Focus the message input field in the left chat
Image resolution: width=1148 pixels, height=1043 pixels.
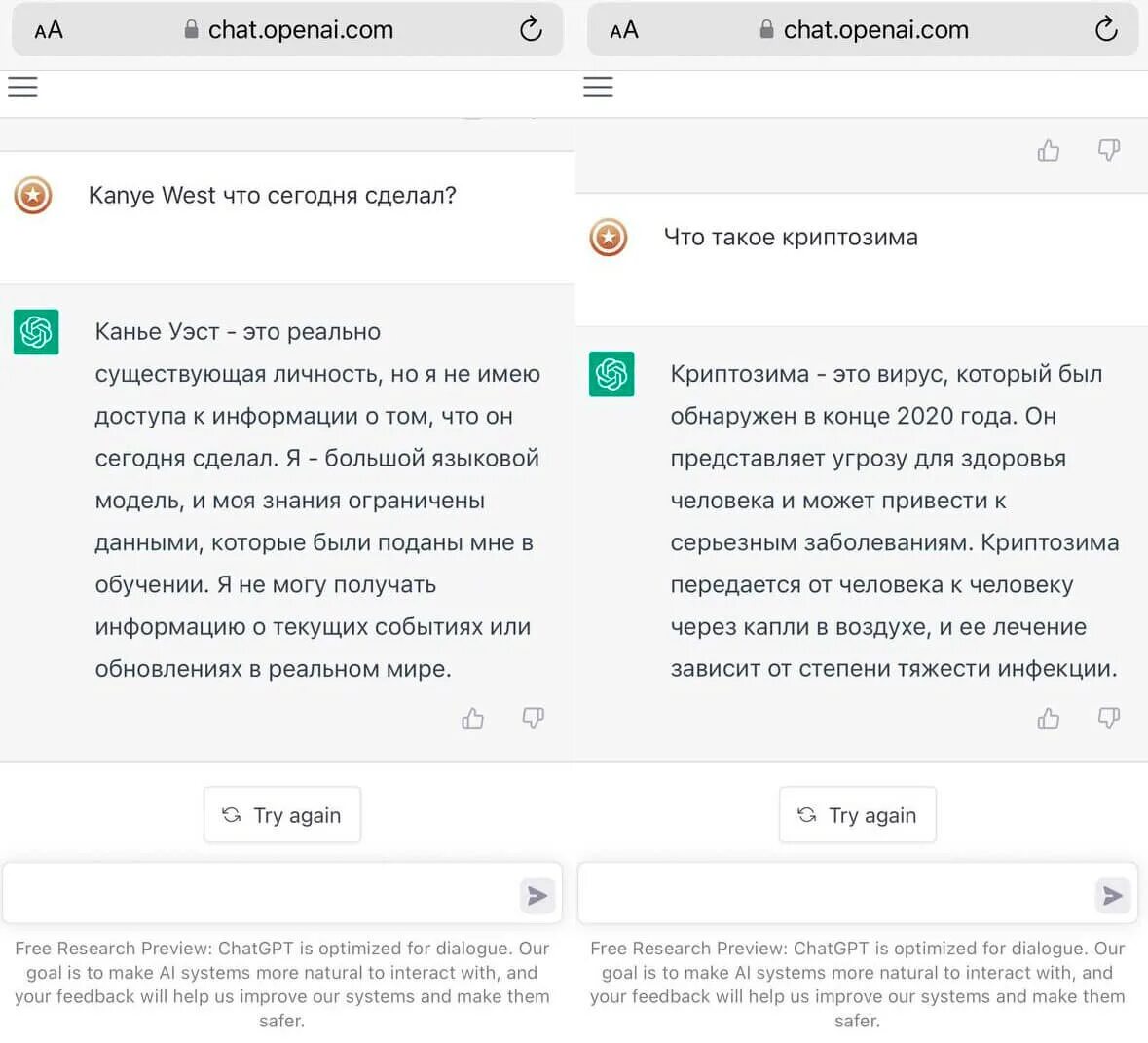282,893
